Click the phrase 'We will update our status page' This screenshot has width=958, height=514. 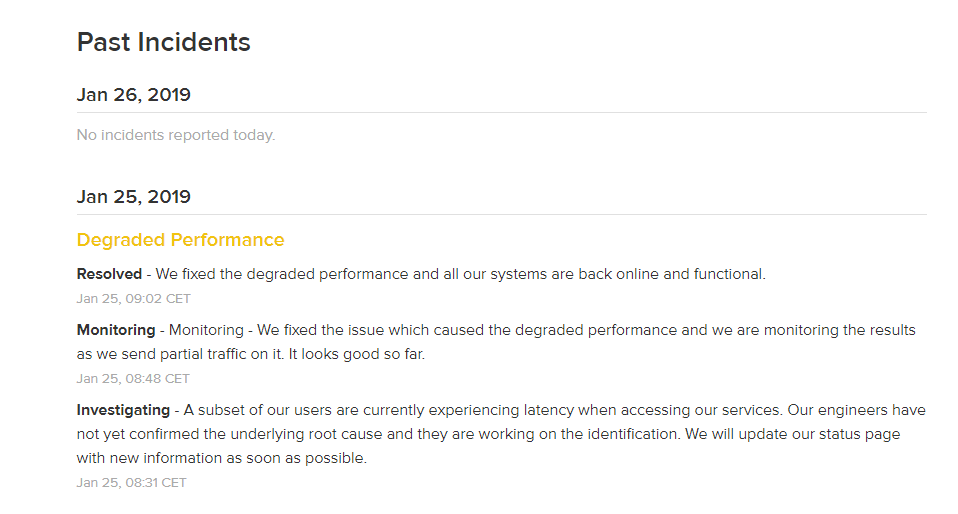(792, 434)
